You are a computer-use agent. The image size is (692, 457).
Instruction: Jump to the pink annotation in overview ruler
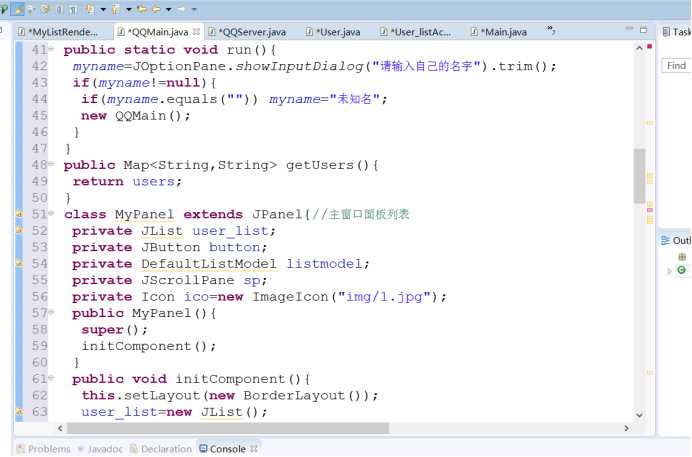650,210
